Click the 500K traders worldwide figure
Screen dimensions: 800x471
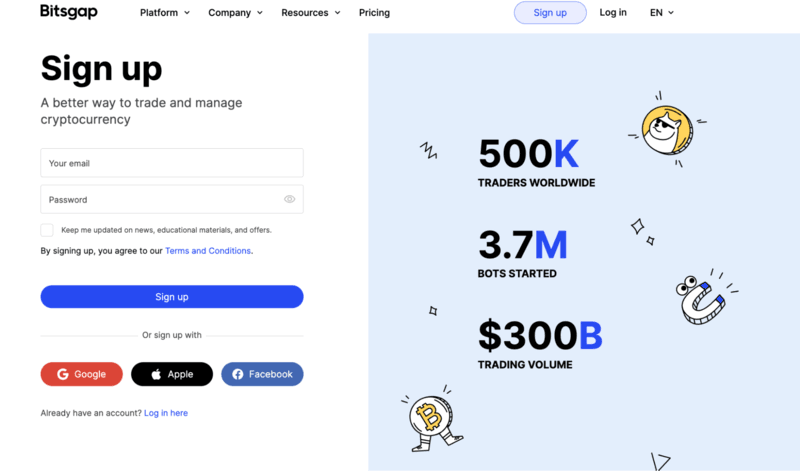pos(529,153)
